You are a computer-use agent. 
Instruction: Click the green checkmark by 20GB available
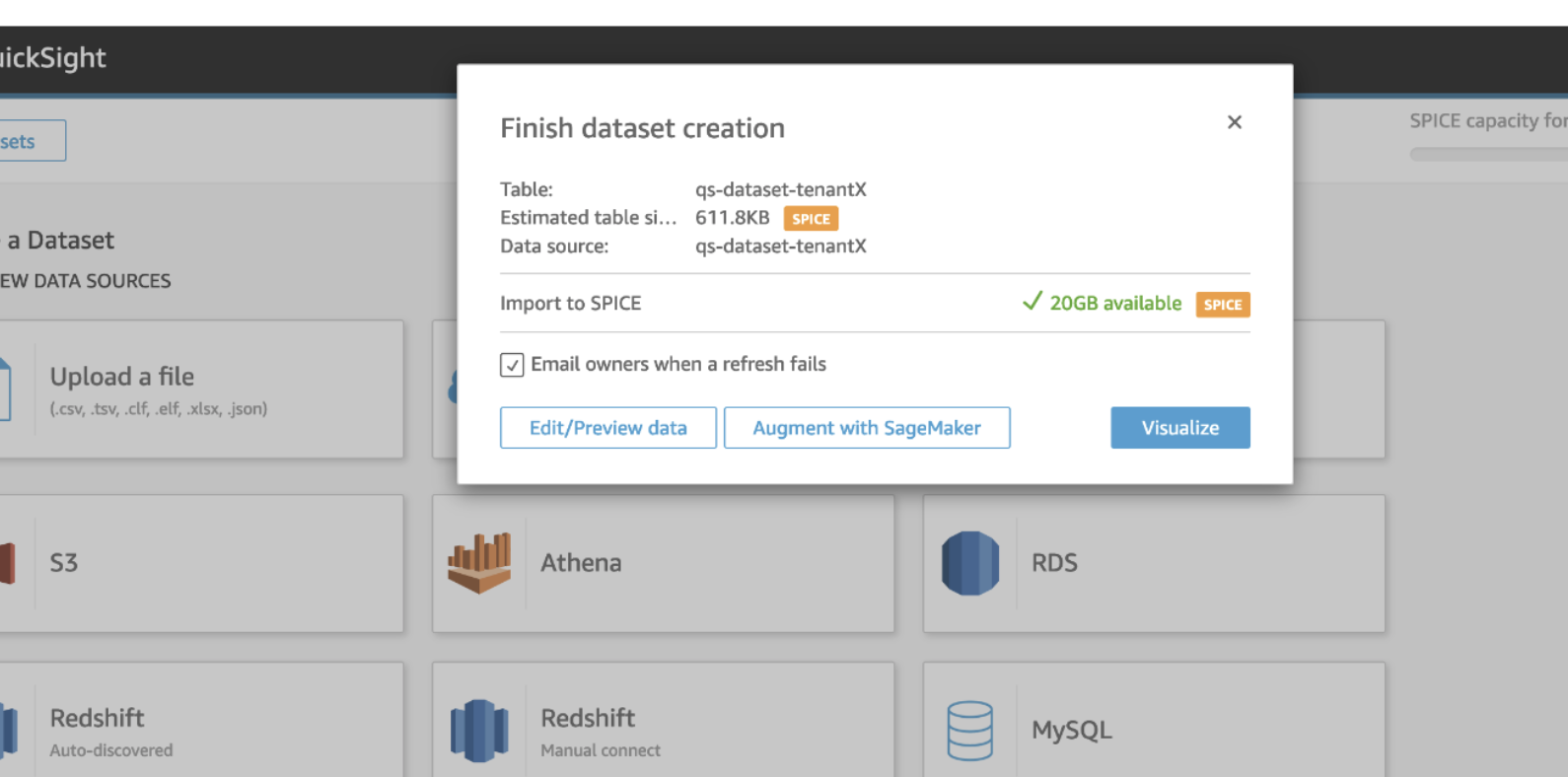[1032, 302]
